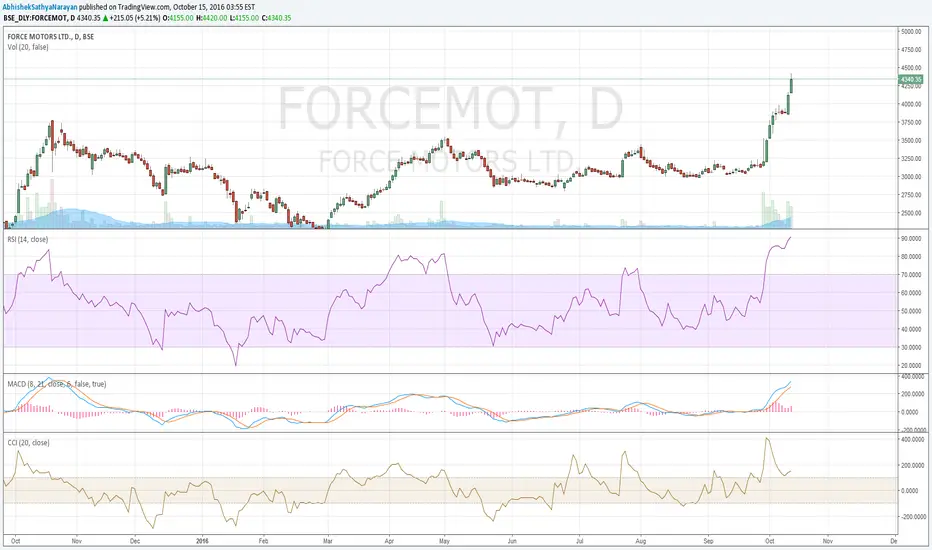Click the green 4340.35 current price tag

910,79
